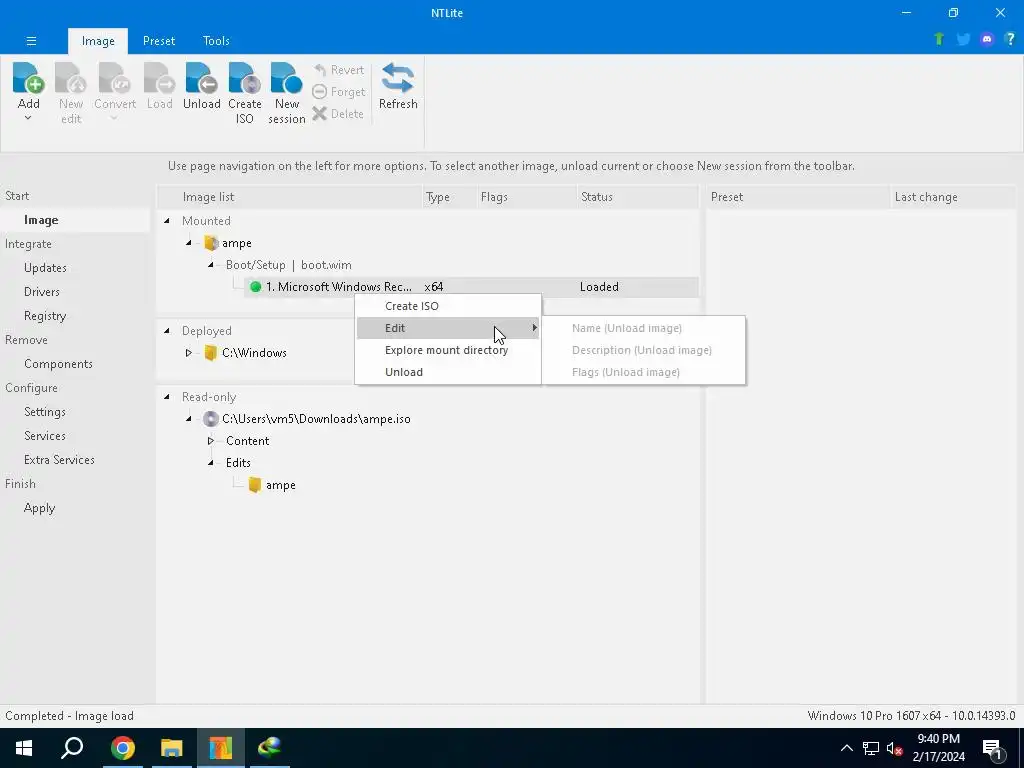Choose Explore mount directory

pos(447,350)
